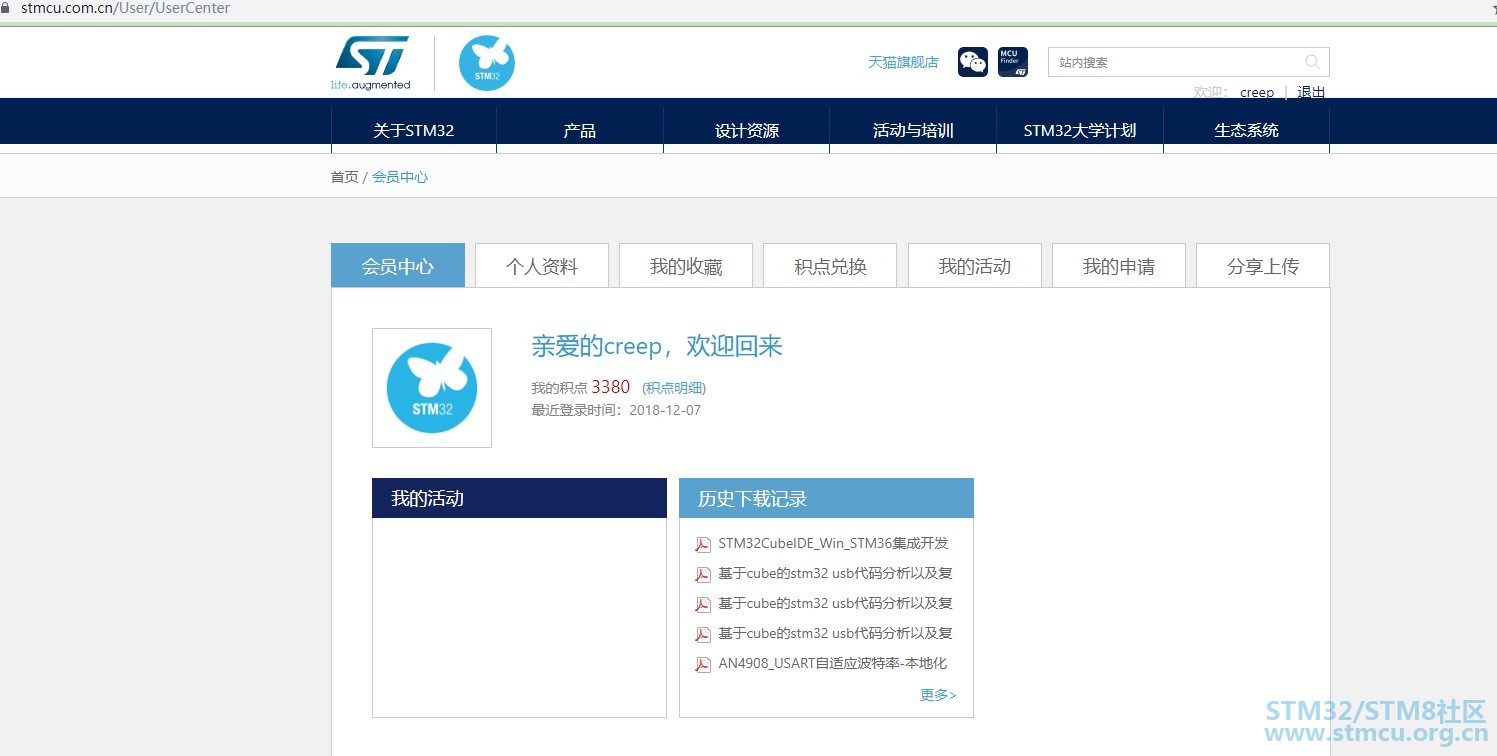
Task: Open the 积点明细 points detail link
Action: pyautogui.click(x=674, y=388)
